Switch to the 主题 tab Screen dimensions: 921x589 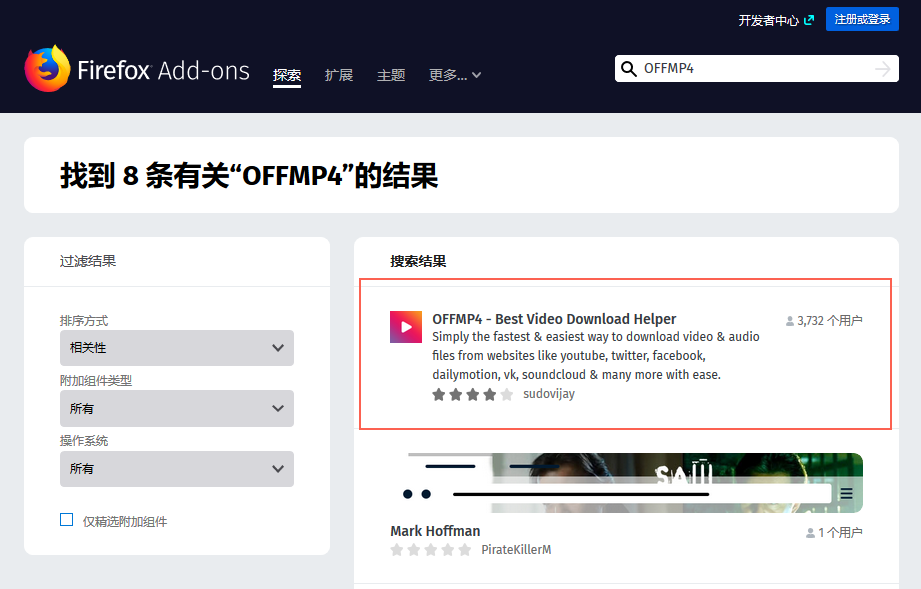tap(391, 75)
